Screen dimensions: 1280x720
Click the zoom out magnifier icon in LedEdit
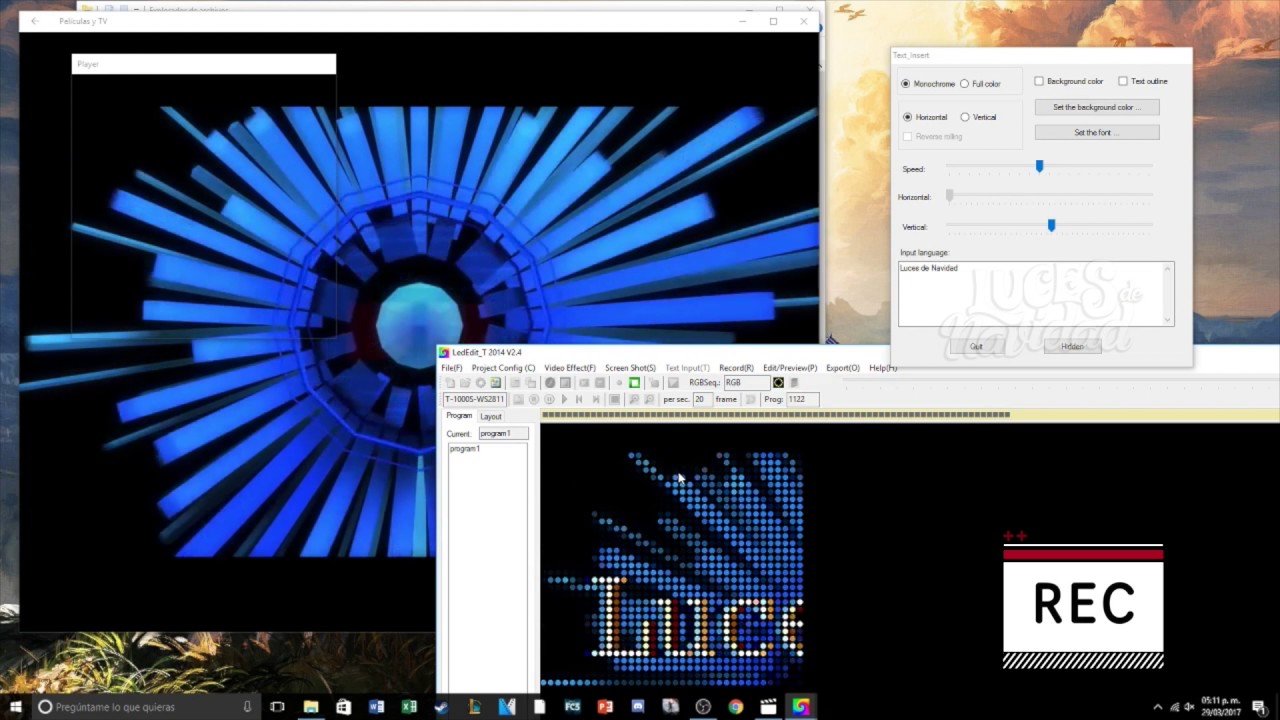click(649, 399)
